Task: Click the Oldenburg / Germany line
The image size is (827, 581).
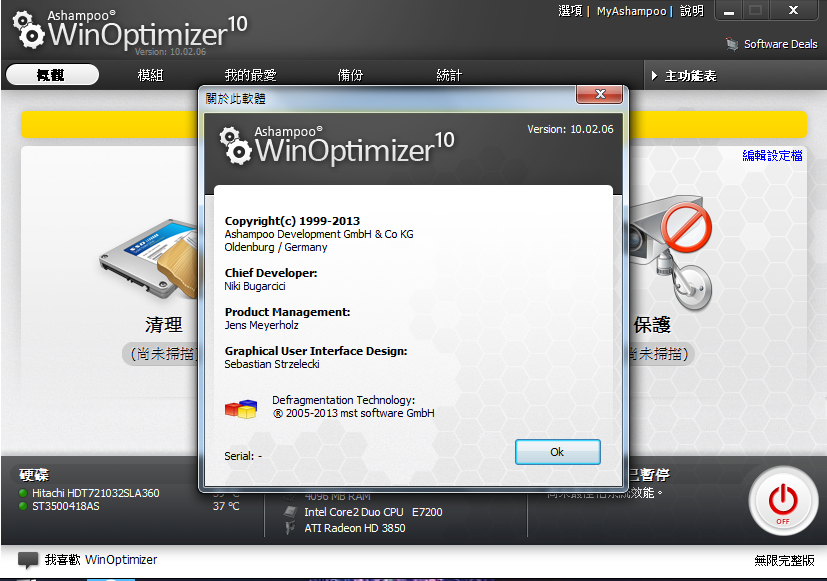Action: [x=276, y=247]
